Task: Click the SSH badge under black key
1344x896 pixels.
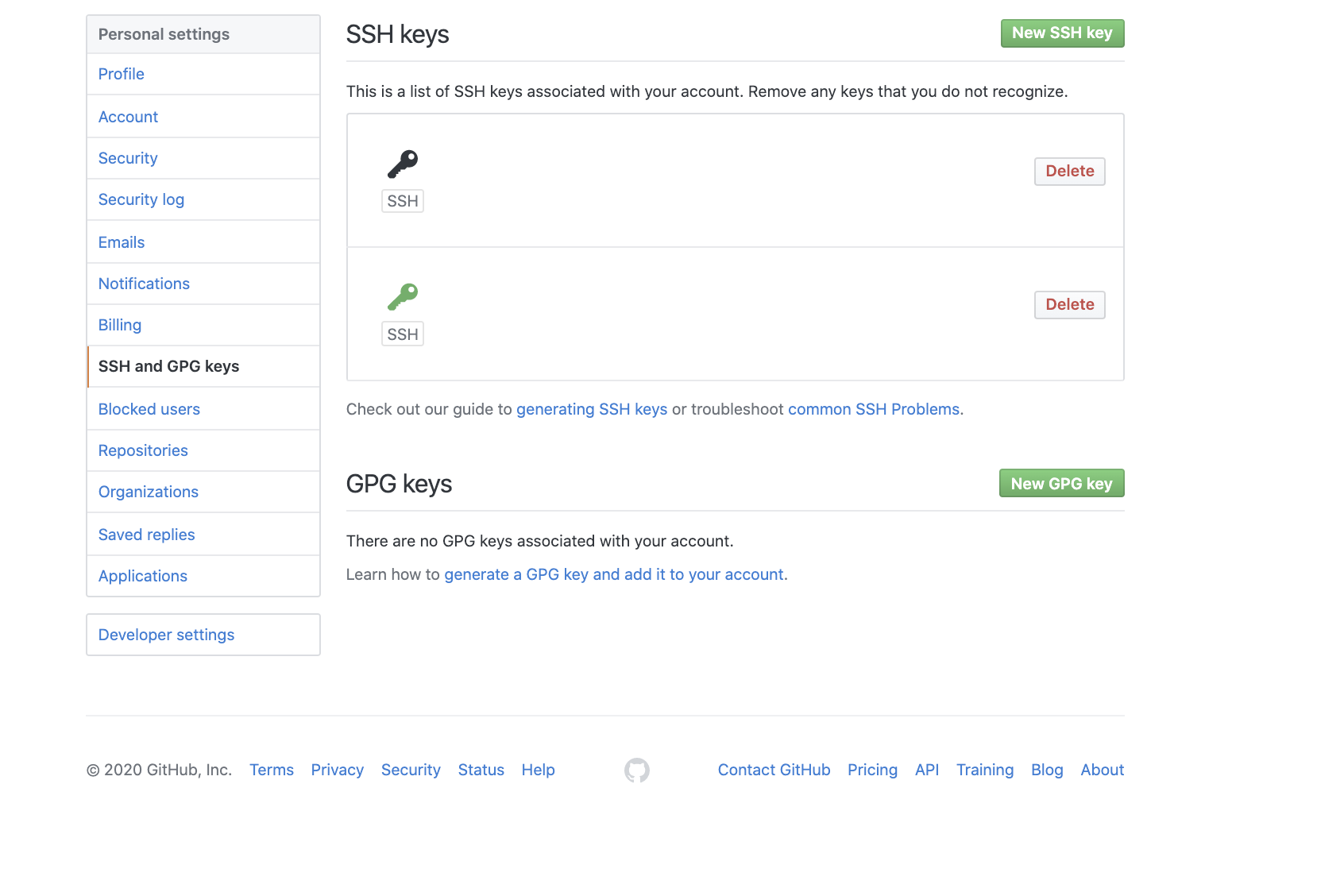Action: tap(403, 201)
